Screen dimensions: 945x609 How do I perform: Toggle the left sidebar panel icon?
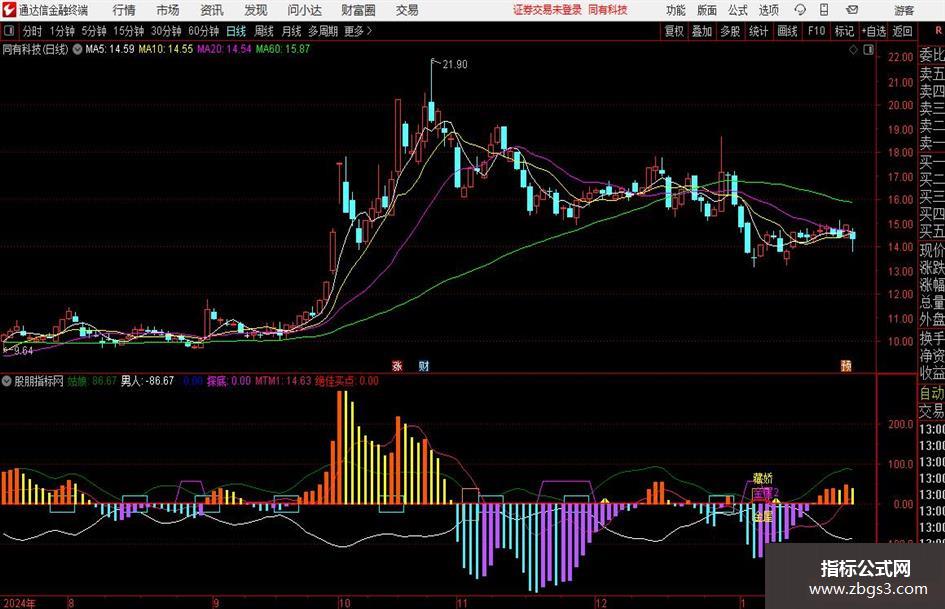tap(9, 31)
